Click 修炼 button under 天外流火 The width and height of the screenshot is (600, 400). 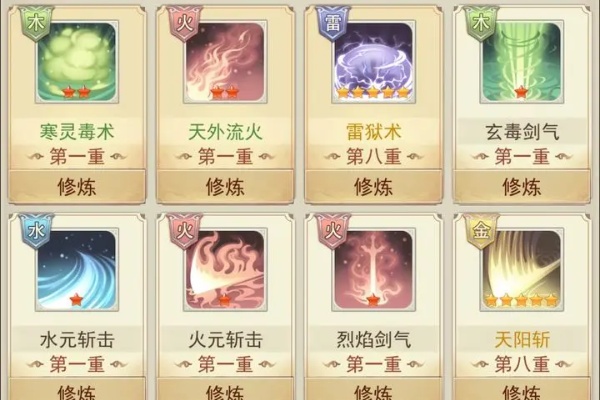pos(225,187)
